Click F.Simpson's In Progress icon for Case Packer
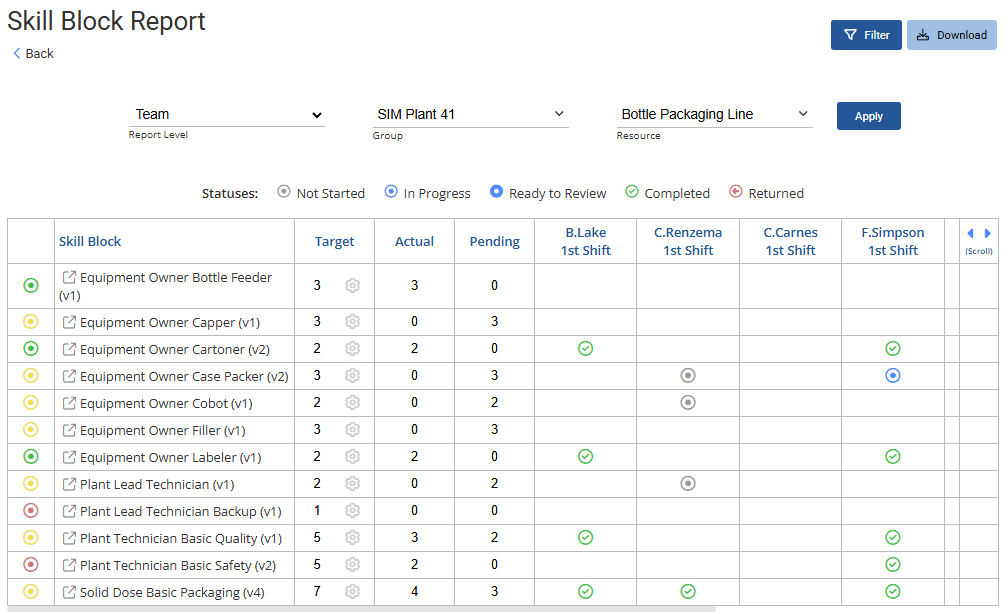 tap(893, 376)
